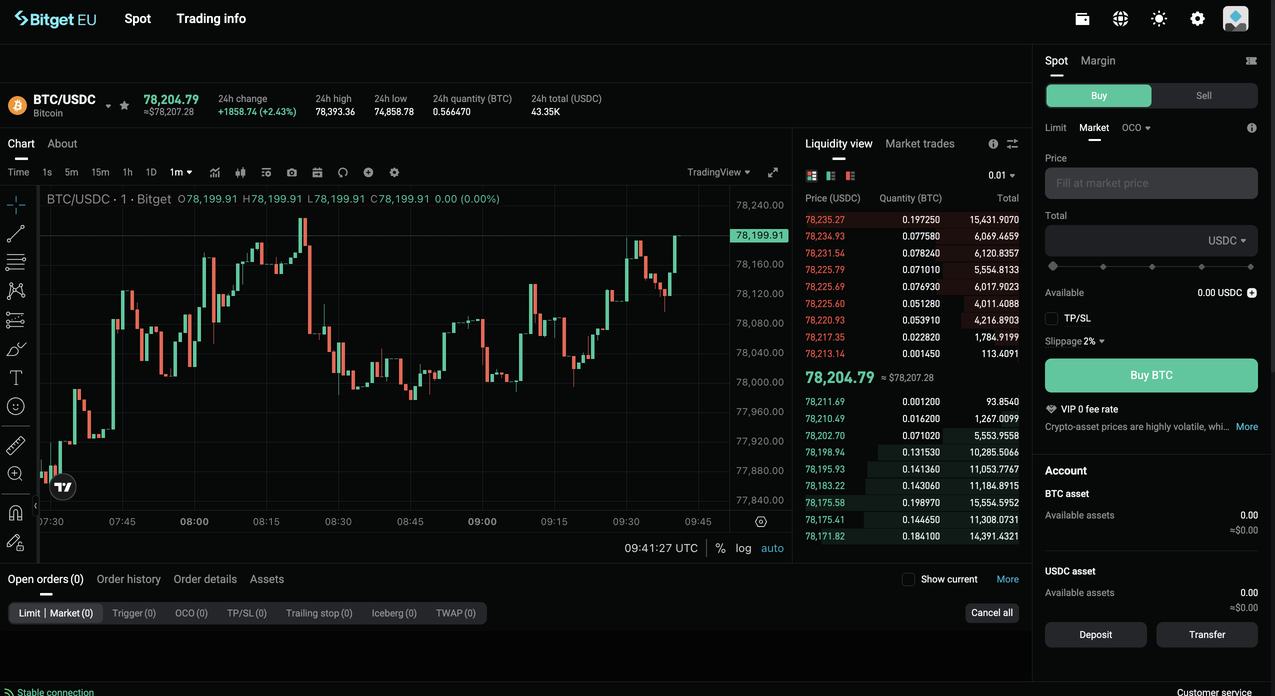Viewport: 1275px width, 696px height.
Task: Open the More link beside Show current
Action: (1008, 579)
